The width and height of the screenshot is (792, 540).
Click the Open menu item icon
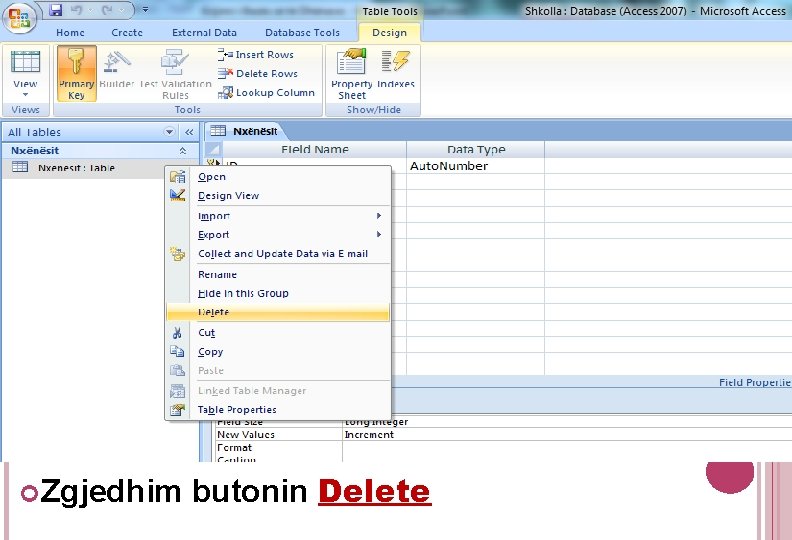178,176
